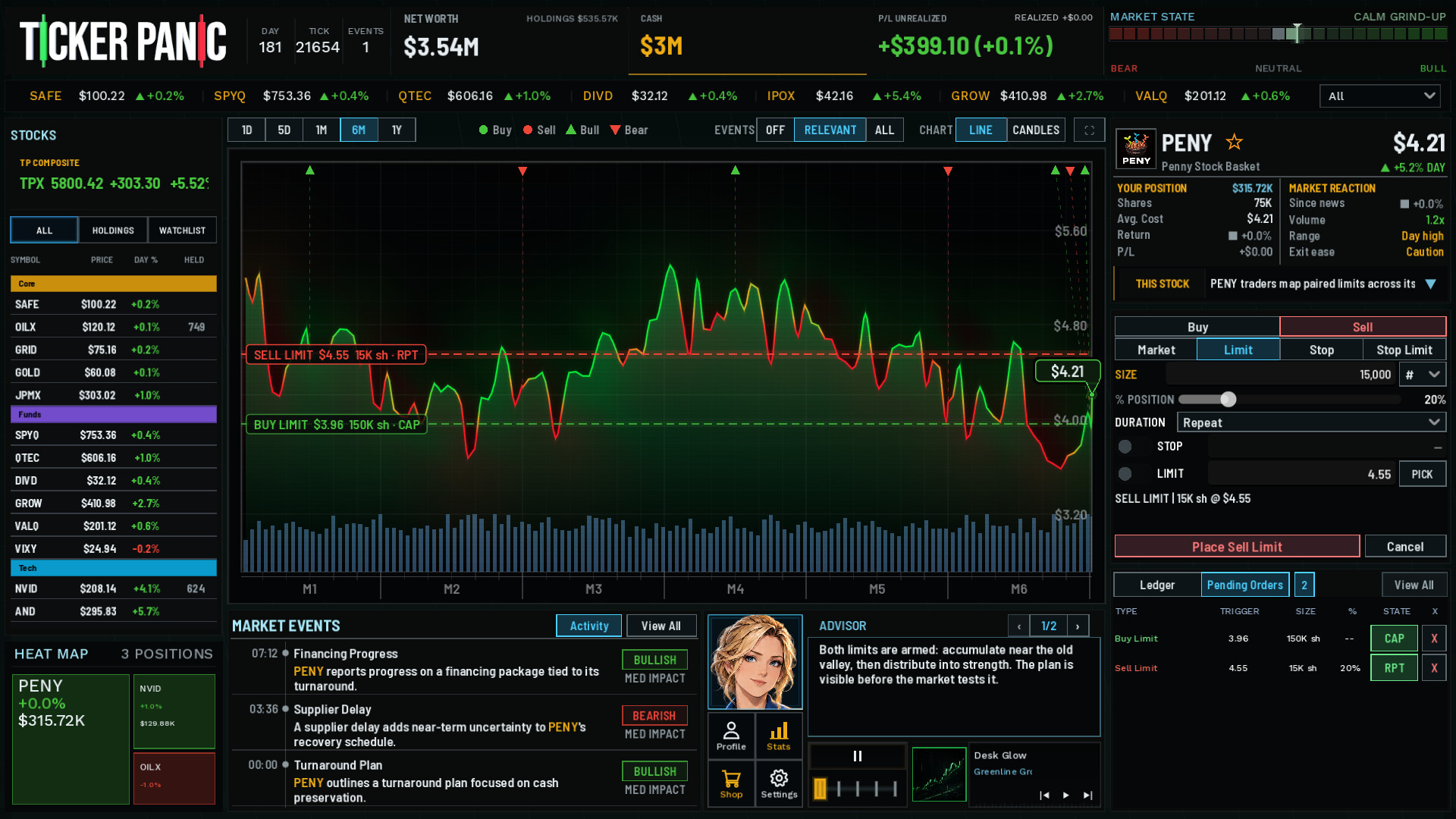This screenshot has height=819, width=1456.
Task: Open the size unit # dropdown
Action: pos(1423,375)
